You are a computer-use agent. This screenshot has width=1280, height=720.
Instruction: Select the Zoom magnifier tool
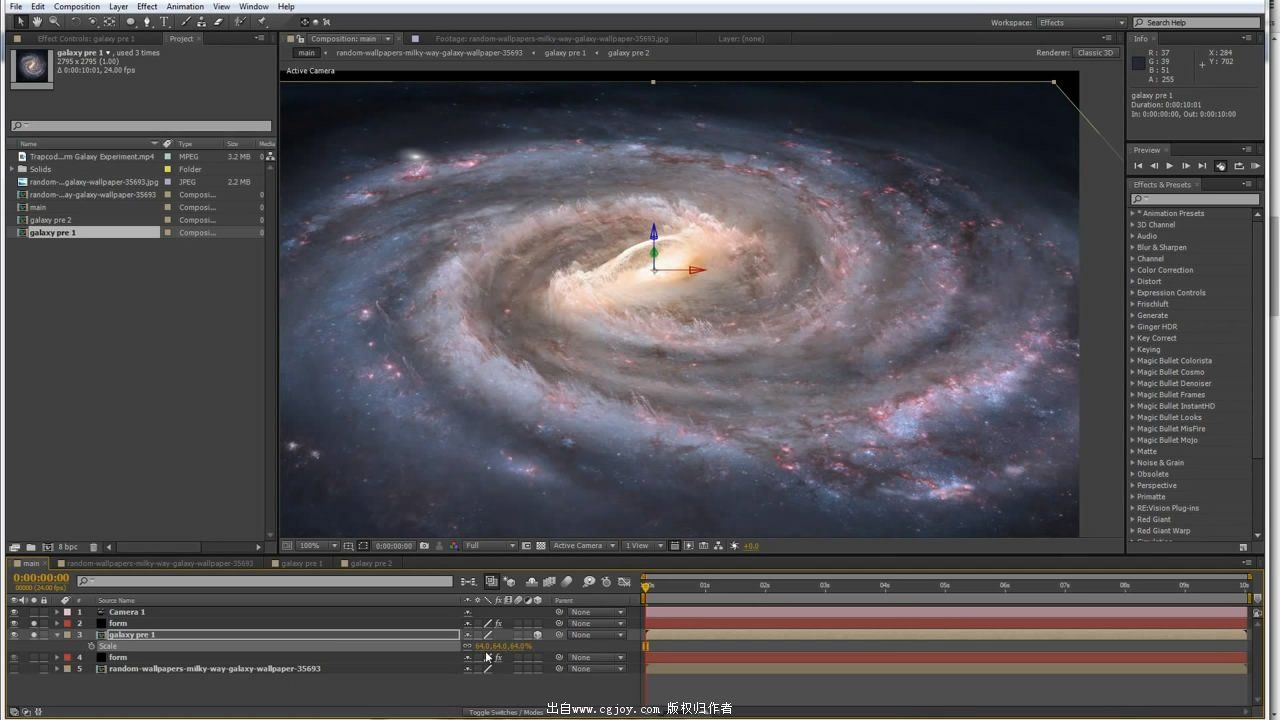(54, 21)
